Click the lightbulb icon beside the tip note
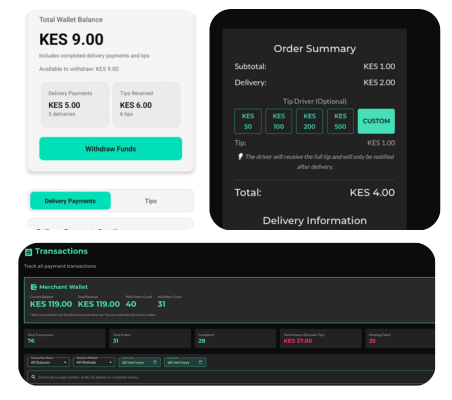This screenshot has width=452, height=400. click(x=240, y=156)
